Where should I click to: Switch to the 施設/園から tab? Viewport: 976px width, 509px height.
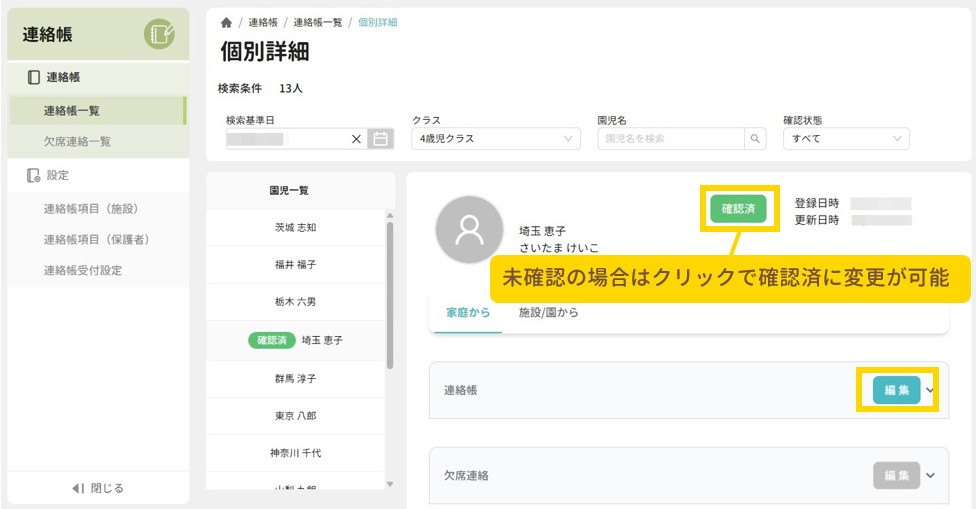coord(548,313)
